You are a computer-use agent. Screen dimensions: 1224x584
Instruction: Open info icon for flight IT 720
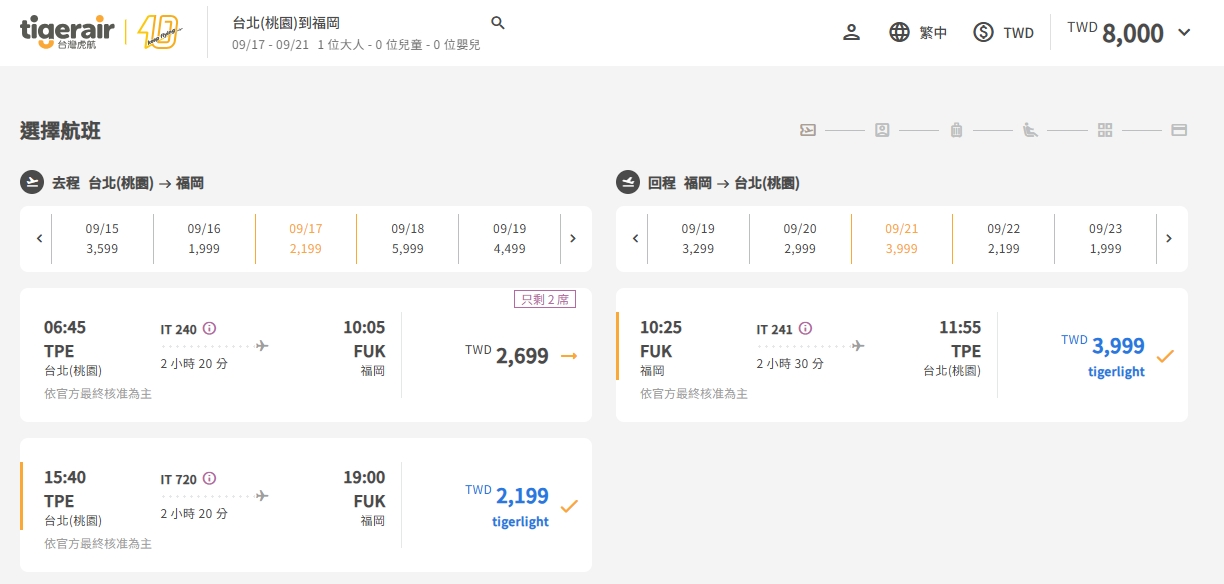(209, 478)
